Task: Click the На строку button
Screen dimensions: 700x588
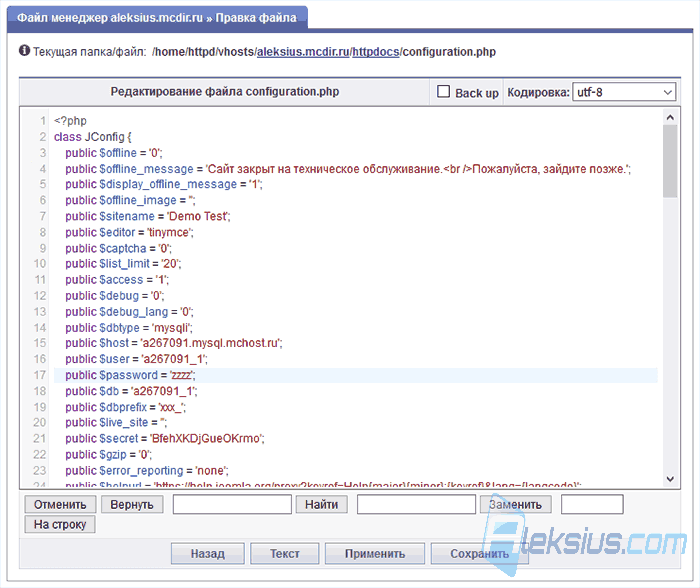Action: click(x=60, y=524)
